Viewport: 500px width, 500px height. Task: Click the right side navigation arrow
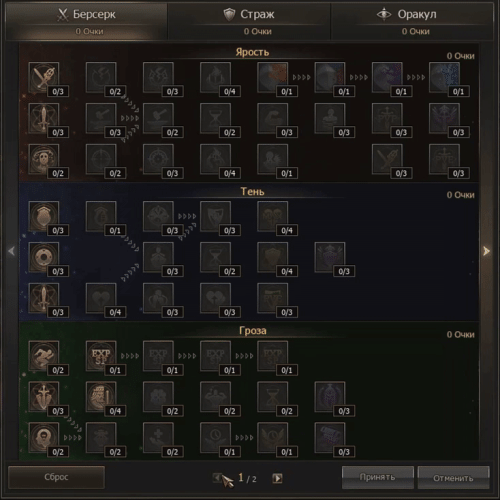[x=486, y=251]
